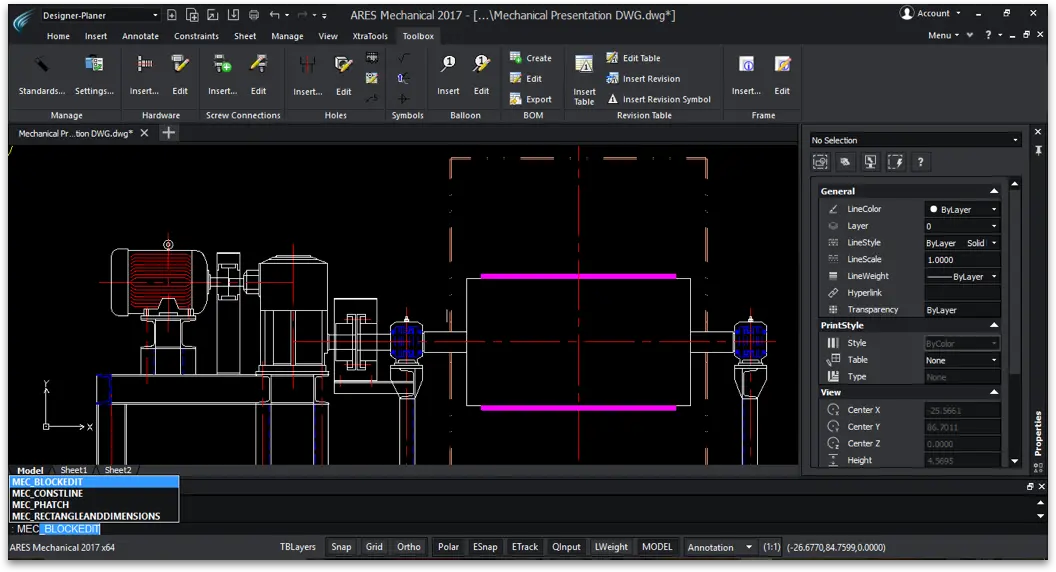Click the Balloon Edit icon

(481, 65)
